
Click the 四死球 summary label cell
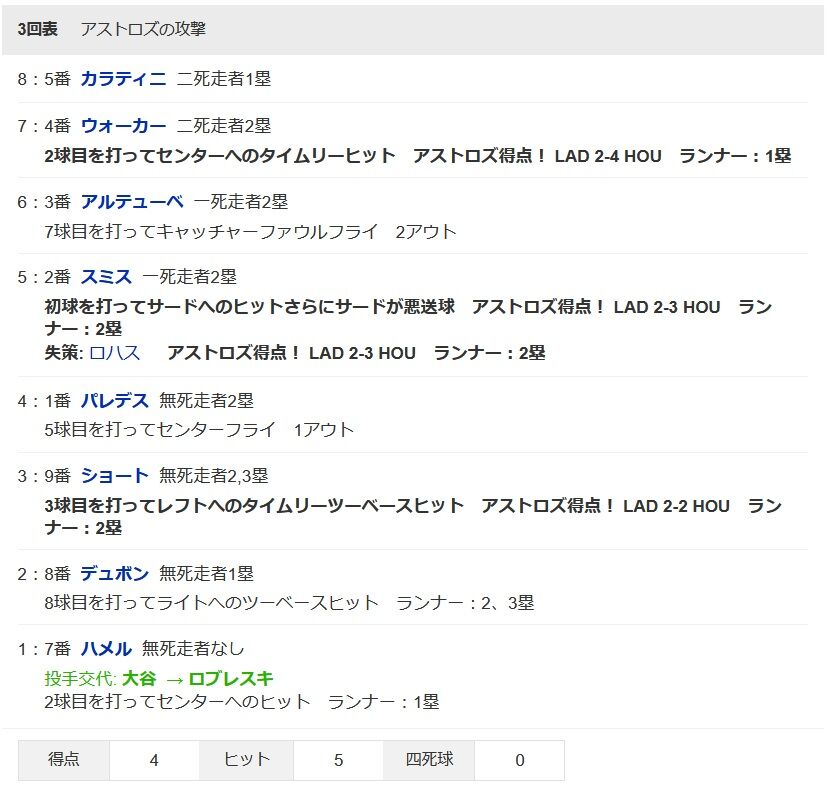(x=429, y=760)
